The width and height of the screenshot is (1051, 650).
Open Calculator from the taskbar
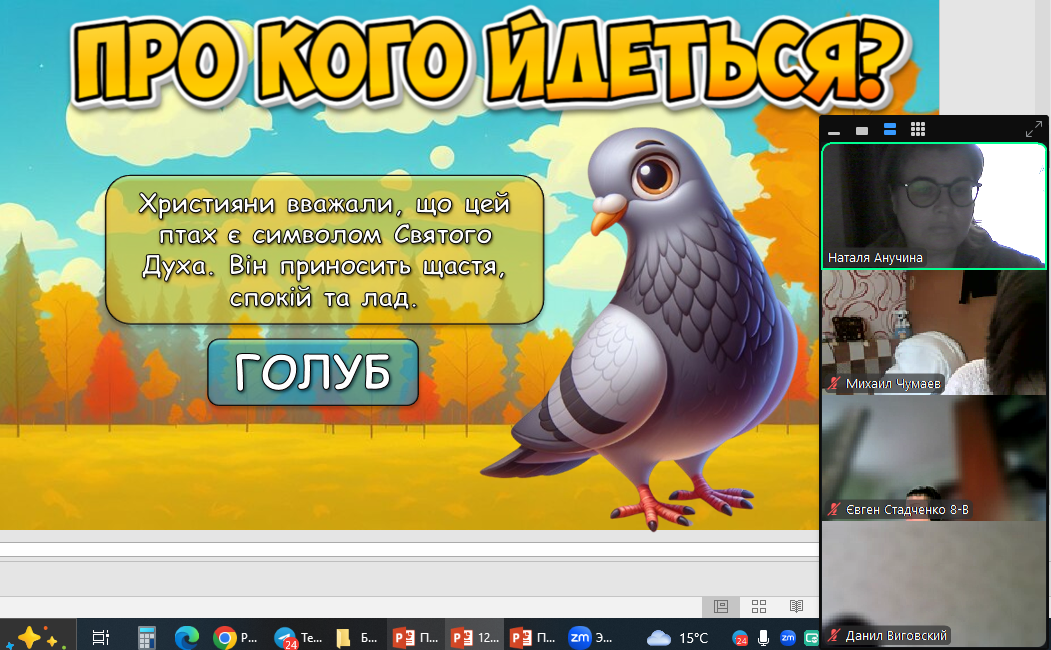[x=147, y=637]
